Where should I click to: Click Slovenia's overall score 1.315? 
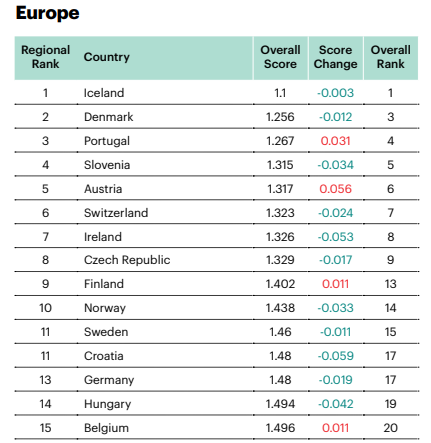tap(280, 165)
